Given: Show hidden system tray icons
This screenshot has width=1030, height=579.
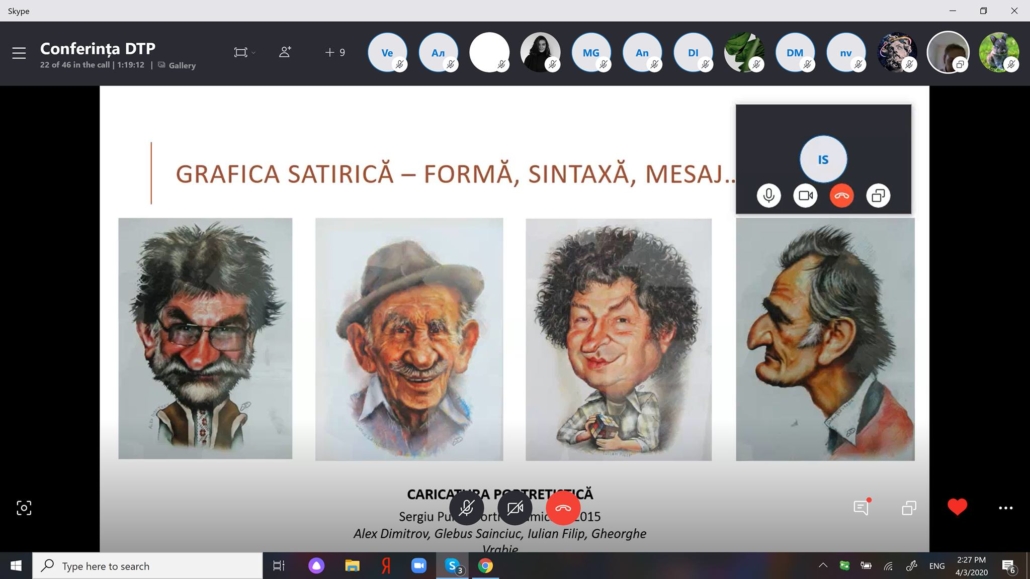Looking at the screenshot, I should click(823, 566).
